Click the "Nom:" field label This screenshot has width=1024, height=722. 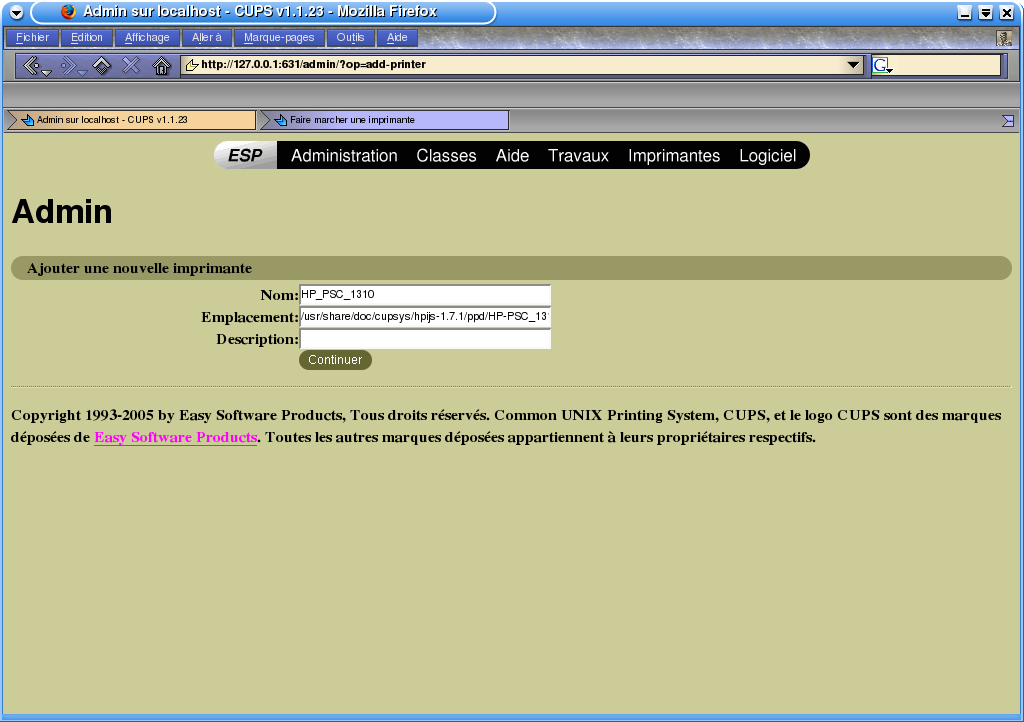click(280, 295)
